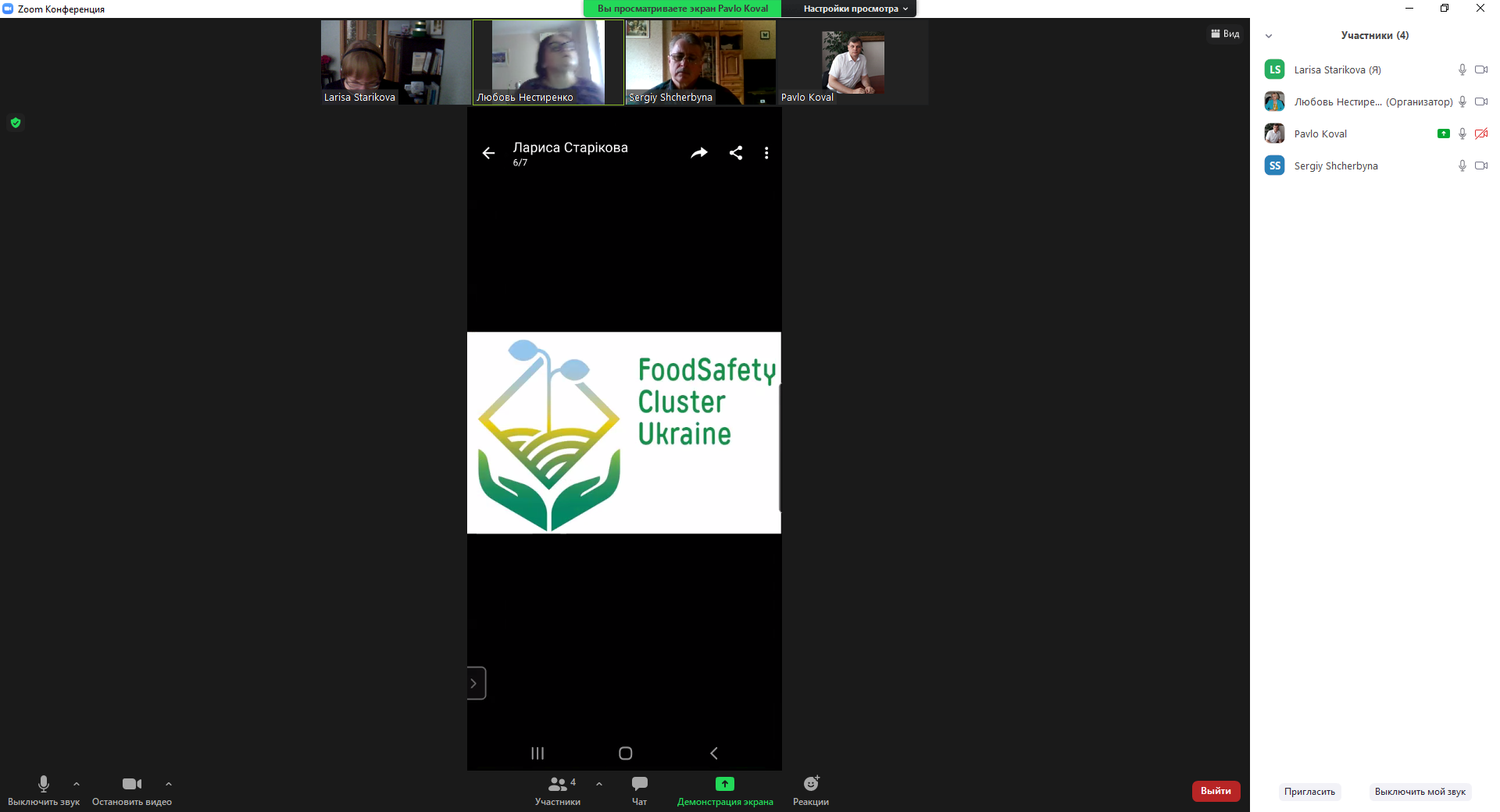Open Участники participants panel button
The image size is (1500, 812).
pos(558,790)
